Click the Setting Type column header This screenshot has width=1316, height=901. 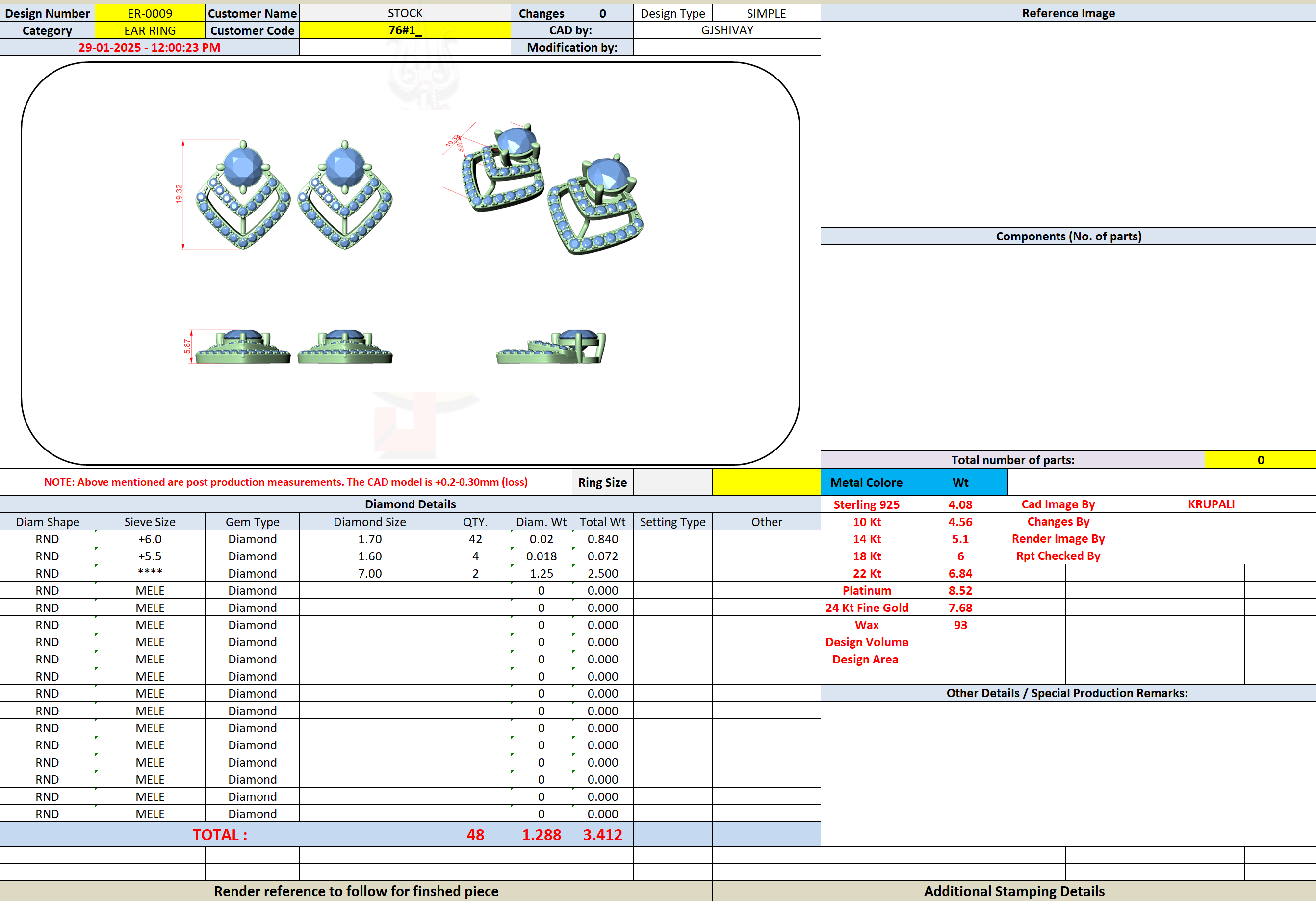(x=673, y=522)
